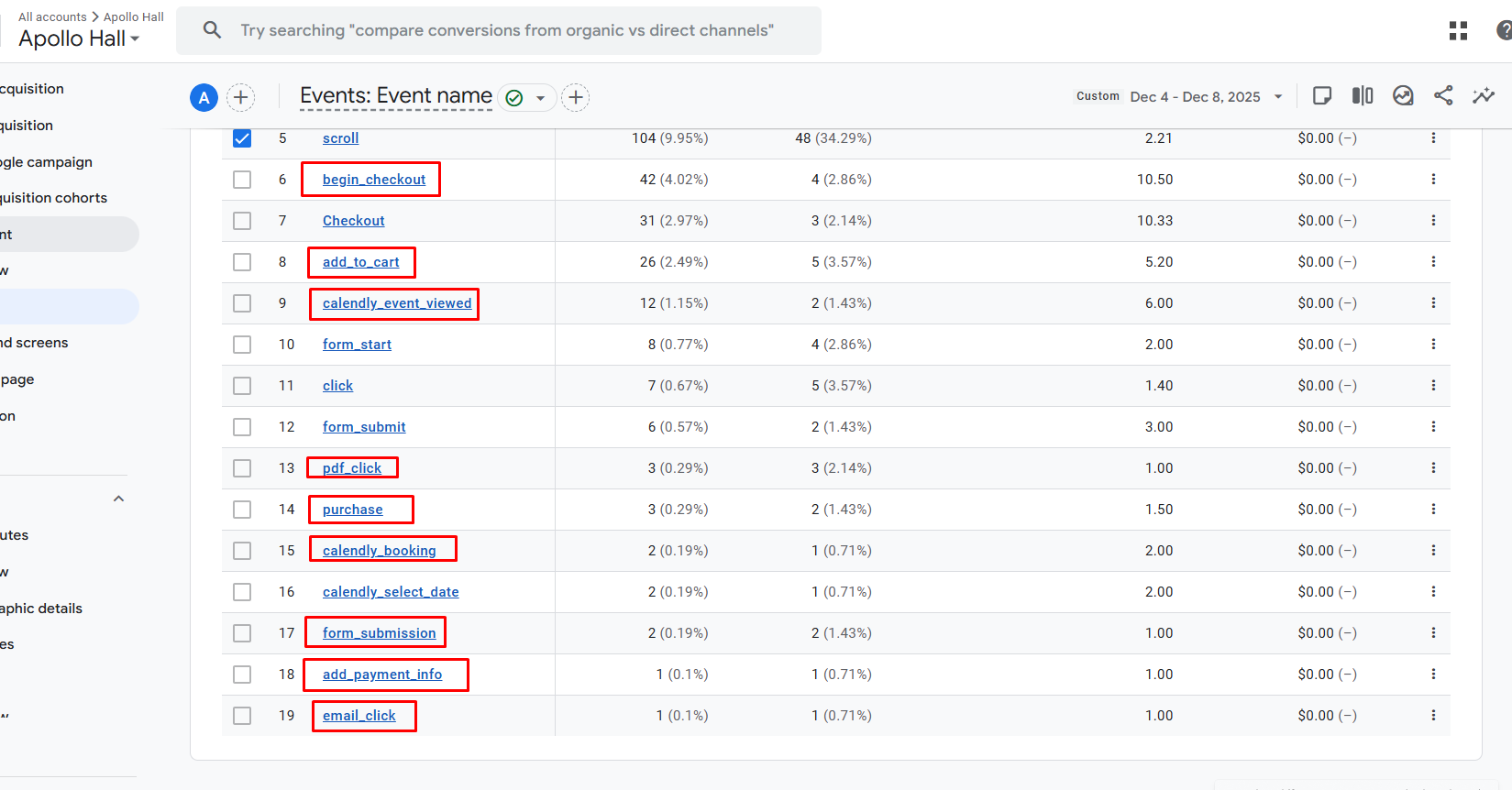The height and width of the screenshot is (790, 1512).
Task: Select the add_to_cart row checkbox
Action: click(x=242, y=262)
